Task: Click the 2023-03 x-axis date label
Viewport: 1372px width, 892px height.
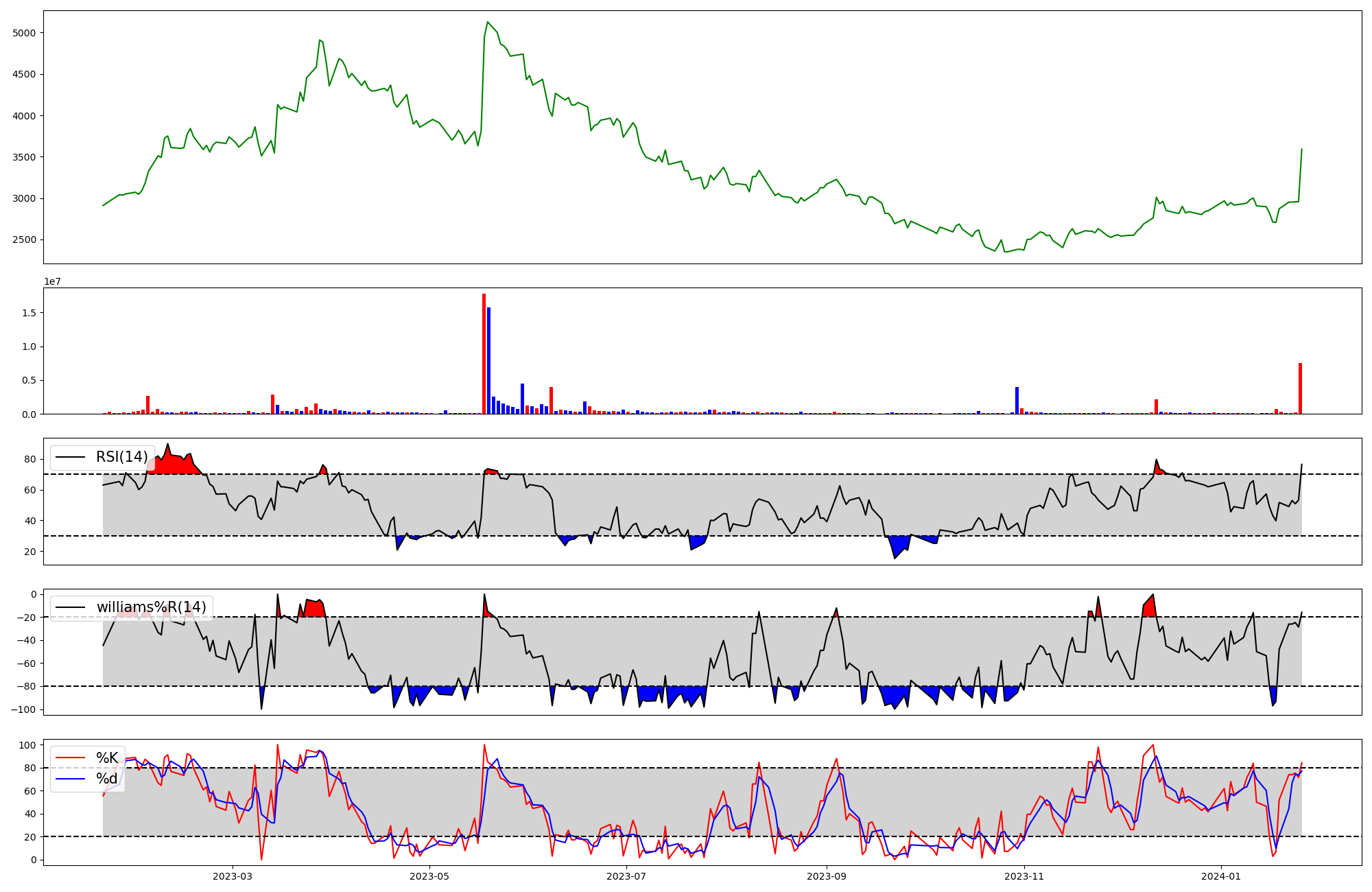Action: click(x=233, y=876)
